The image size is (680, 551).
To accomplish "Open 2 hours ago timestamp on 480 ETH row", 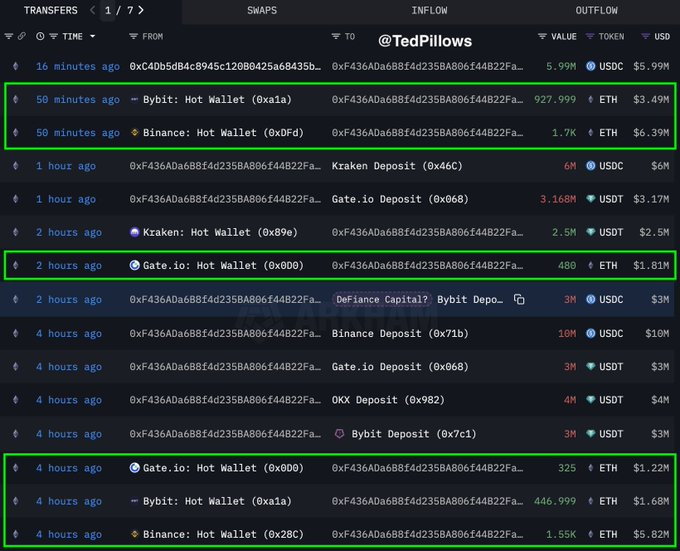I will click(69, 265).
